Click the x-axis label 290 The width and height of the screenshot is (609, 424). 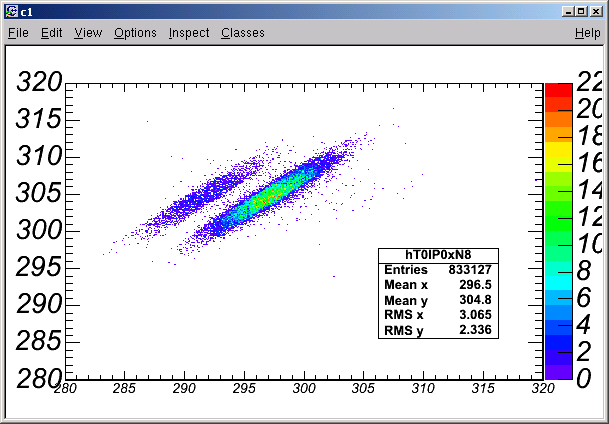pos(184,388)
